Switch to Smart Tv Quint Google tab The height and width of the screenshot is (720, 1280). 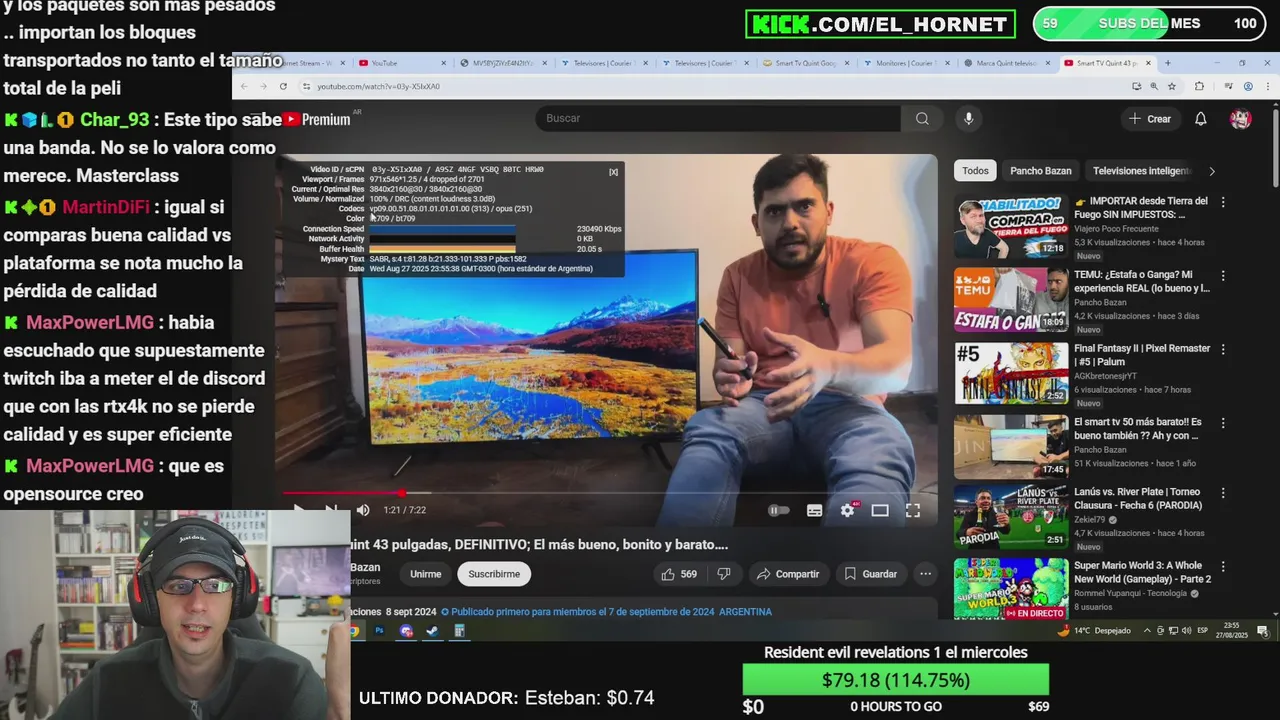pos(805,63)
